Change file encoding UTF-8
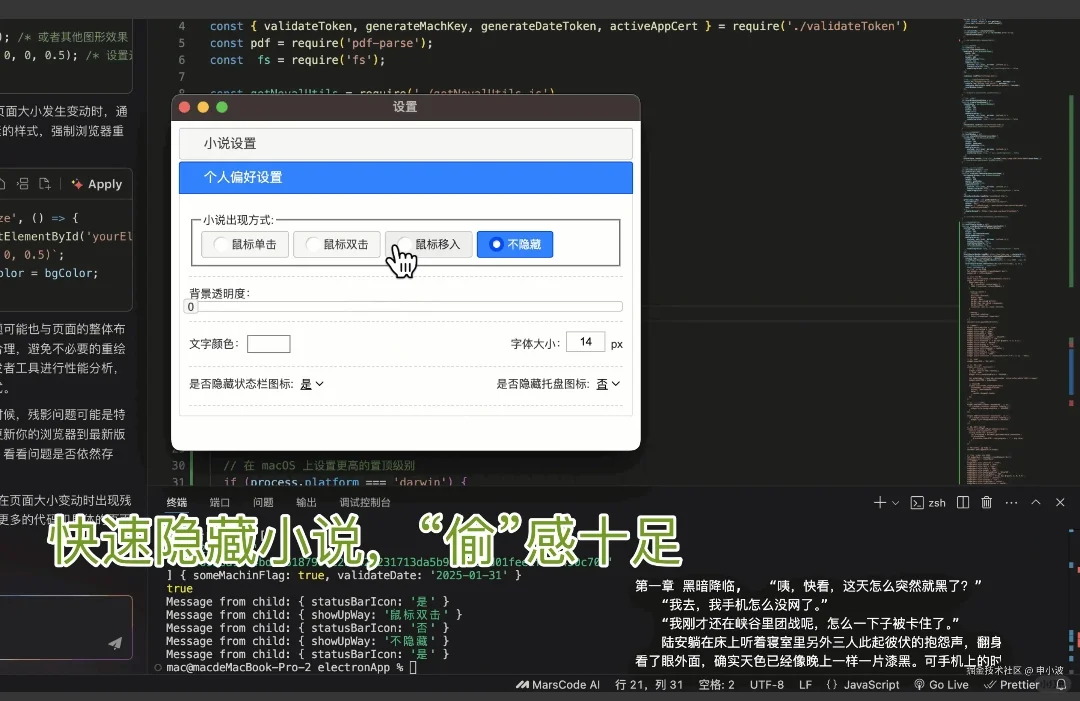Screen dimensions: 1080x701 (x=767, y=684)
